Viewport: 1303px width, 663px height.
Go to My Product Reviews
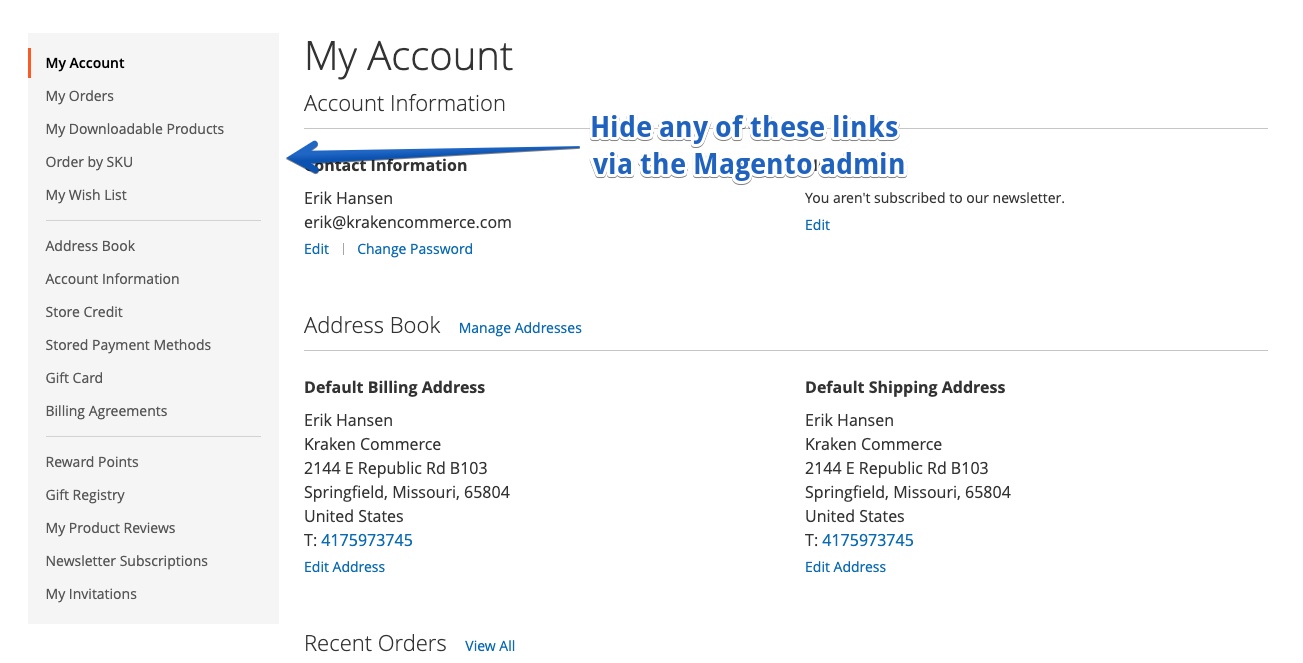(x=110, y=528)
